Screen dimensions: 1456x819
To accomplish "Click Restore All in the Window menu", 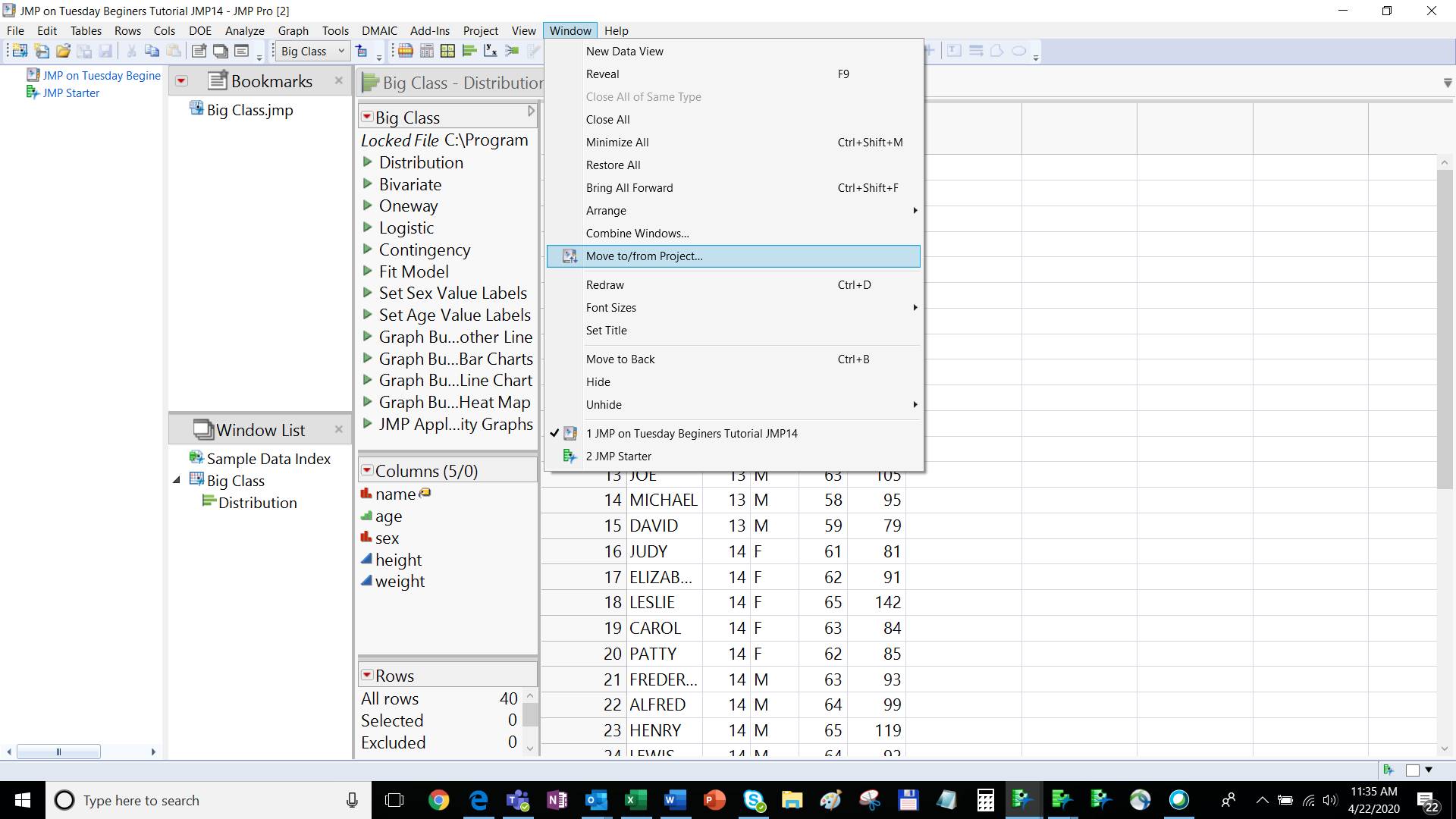I will (613, 165).
